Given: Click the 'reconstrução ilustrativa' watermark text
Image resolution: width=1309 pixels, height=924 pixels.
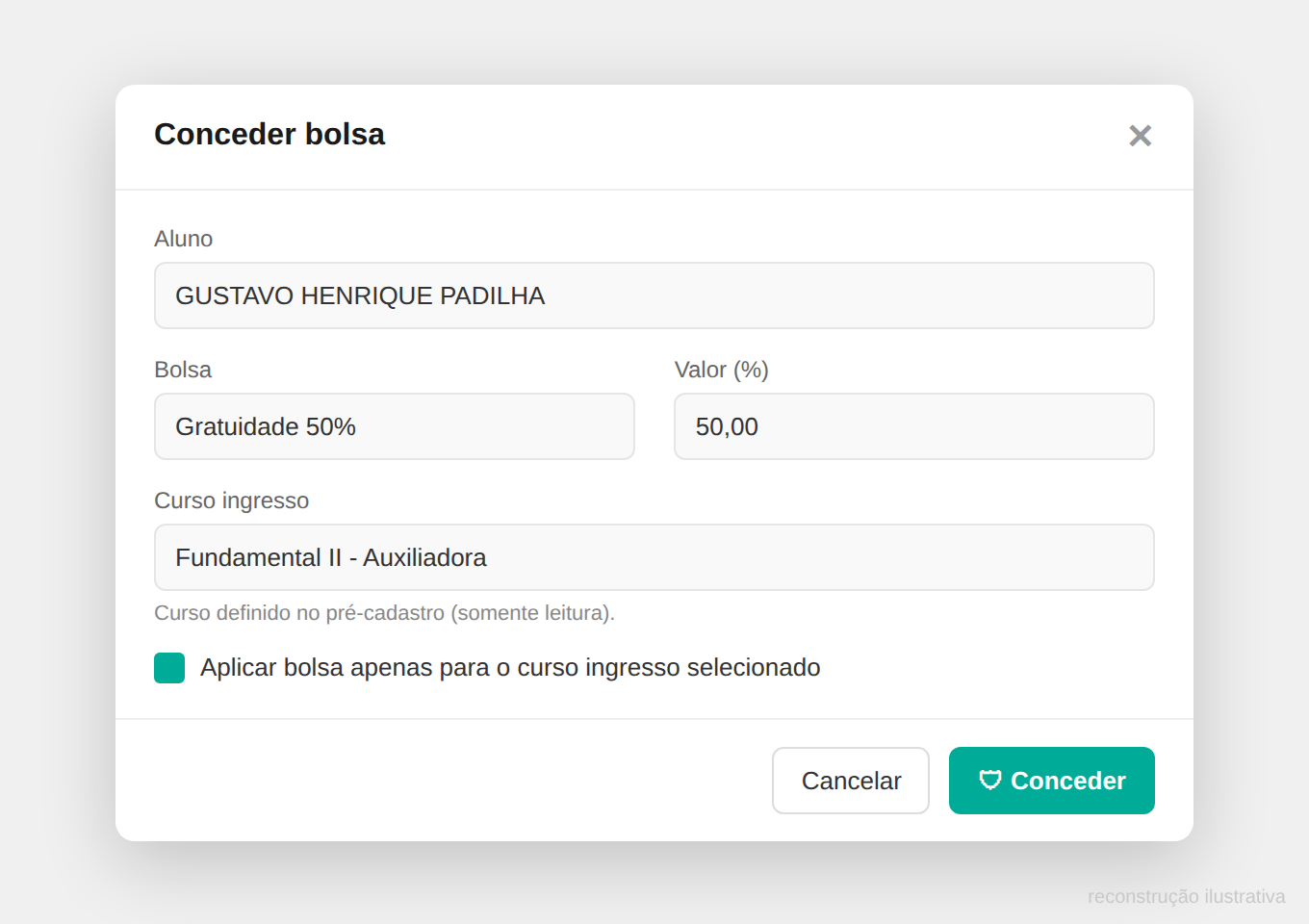Looking at the screenshot, I should pyautogui.click(x=1187, y=896).
